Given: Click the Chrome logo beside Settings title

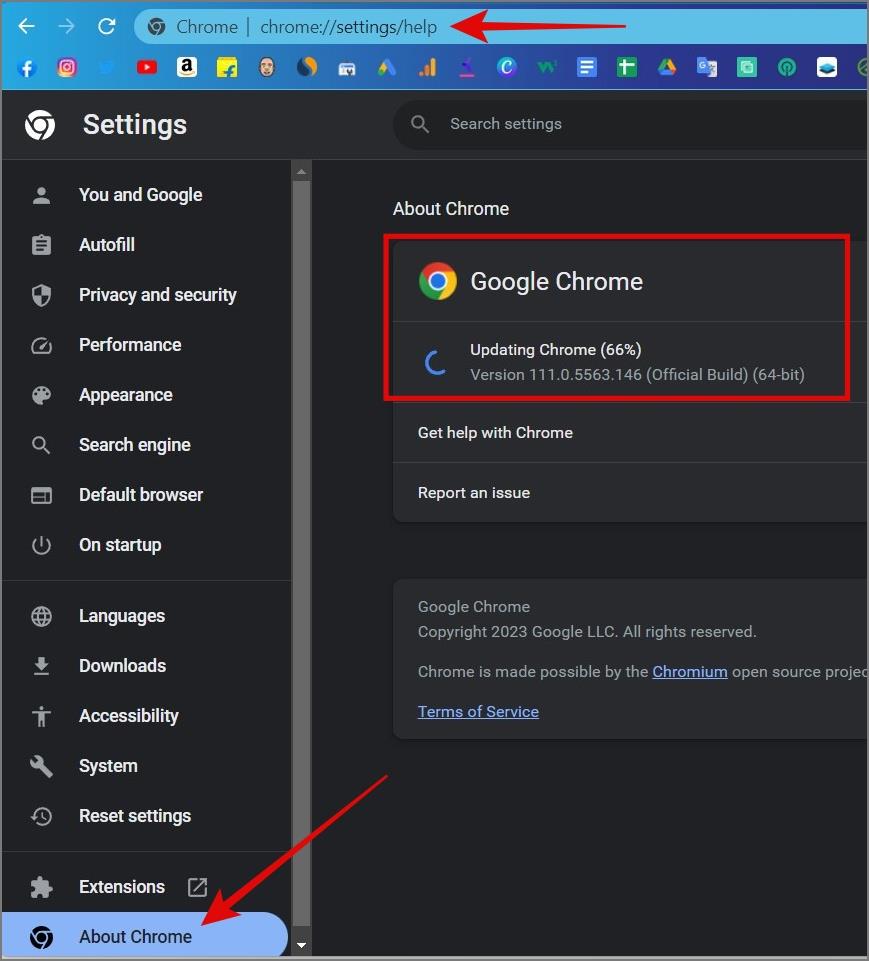Looking at the screenshot, I should (40, 125).
